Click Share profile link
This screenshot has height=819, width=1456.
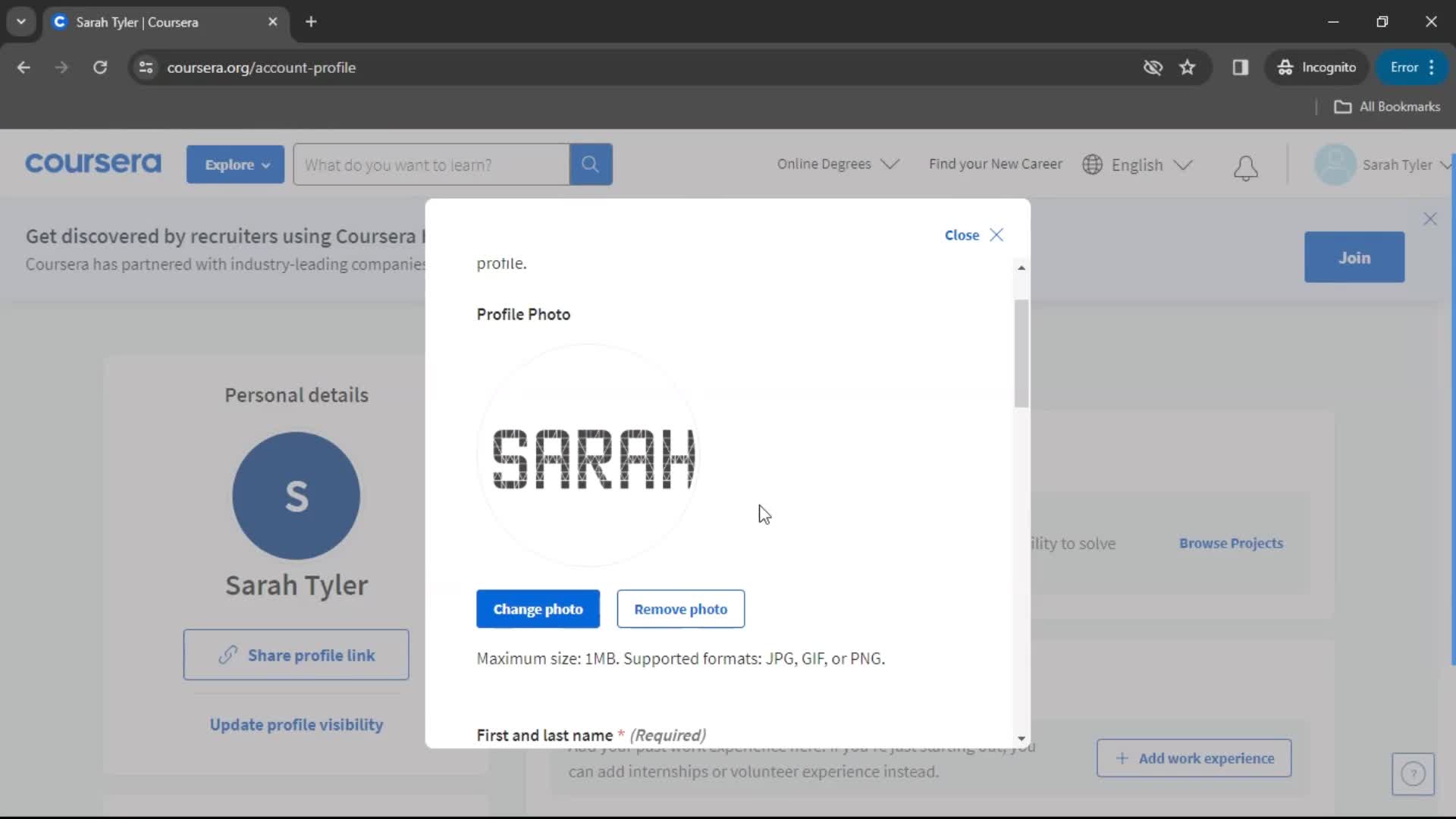[296, 655]
